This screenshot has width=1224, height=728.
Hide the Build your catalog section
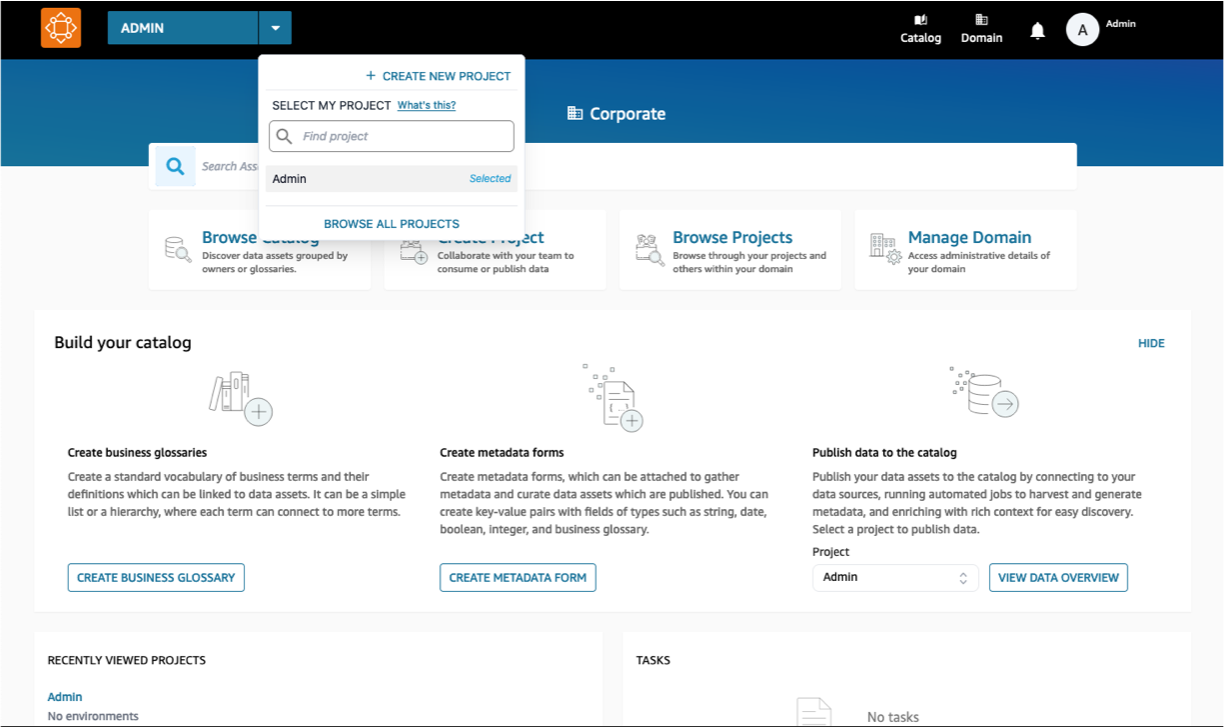pos(1151,343)
